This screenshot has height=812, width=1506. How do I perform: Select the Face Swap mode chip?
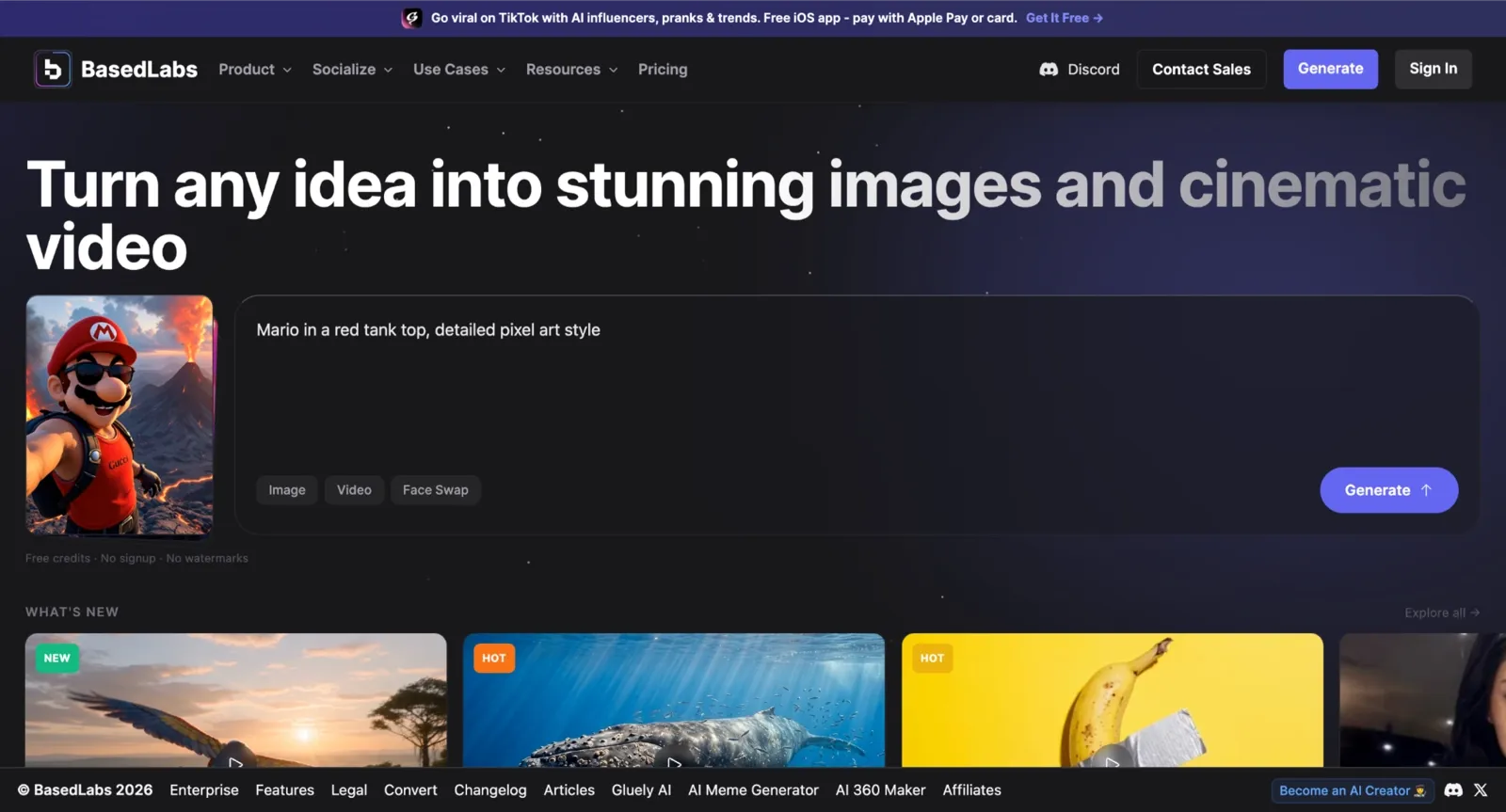tap(435, 490)
